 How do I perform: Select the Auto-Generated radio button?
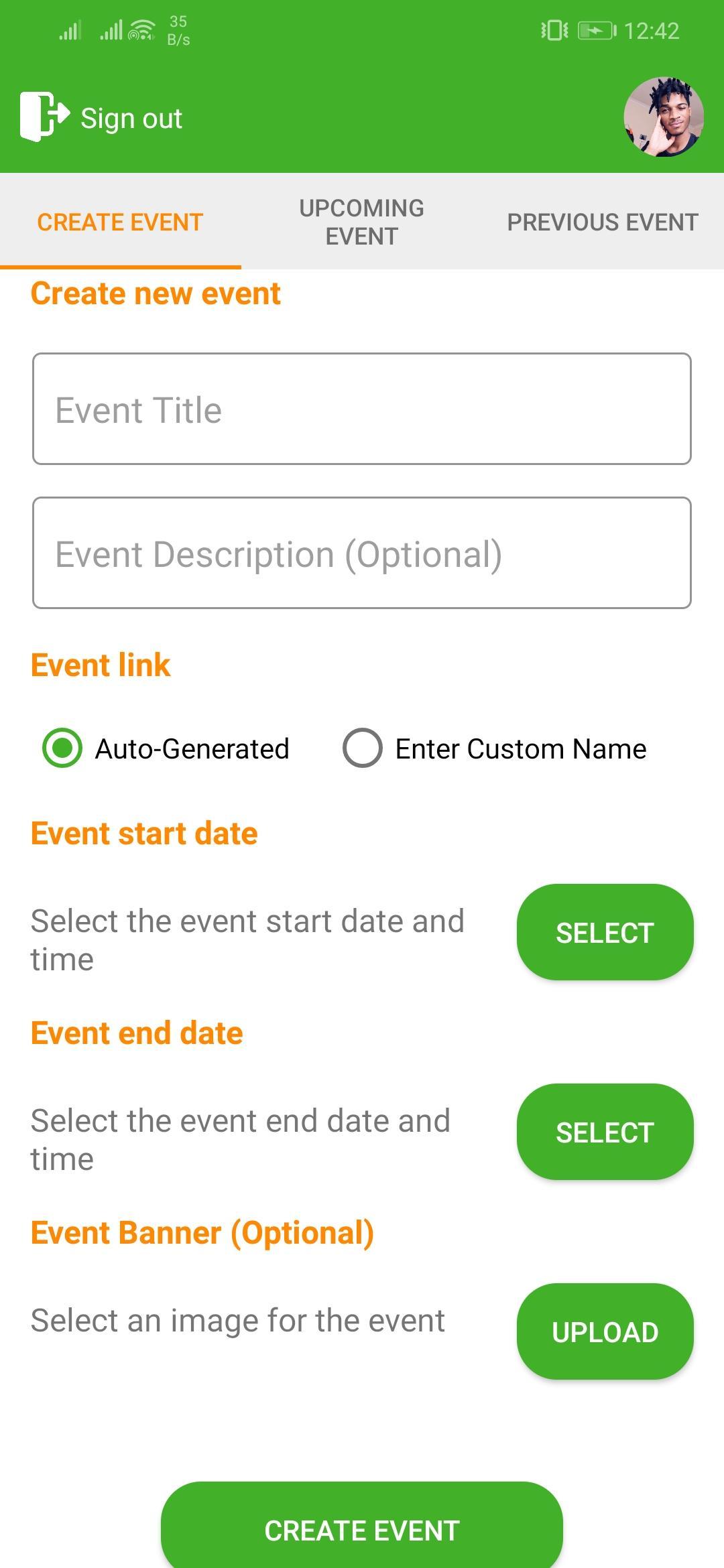[x=62, y=748]
